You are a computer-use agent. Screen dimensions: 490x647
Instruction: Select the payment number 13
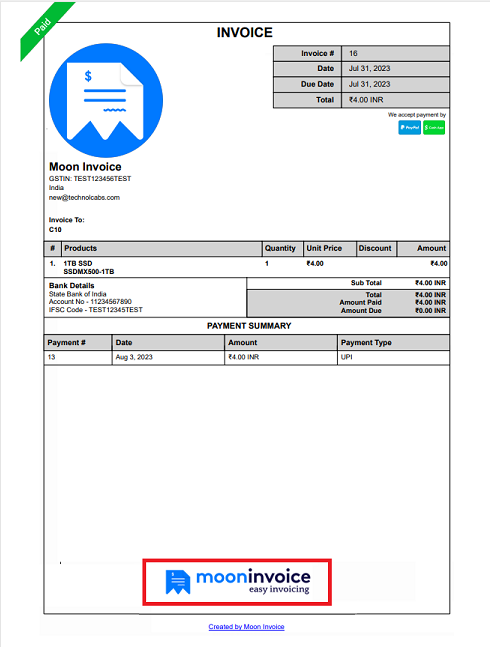(51, 357)
